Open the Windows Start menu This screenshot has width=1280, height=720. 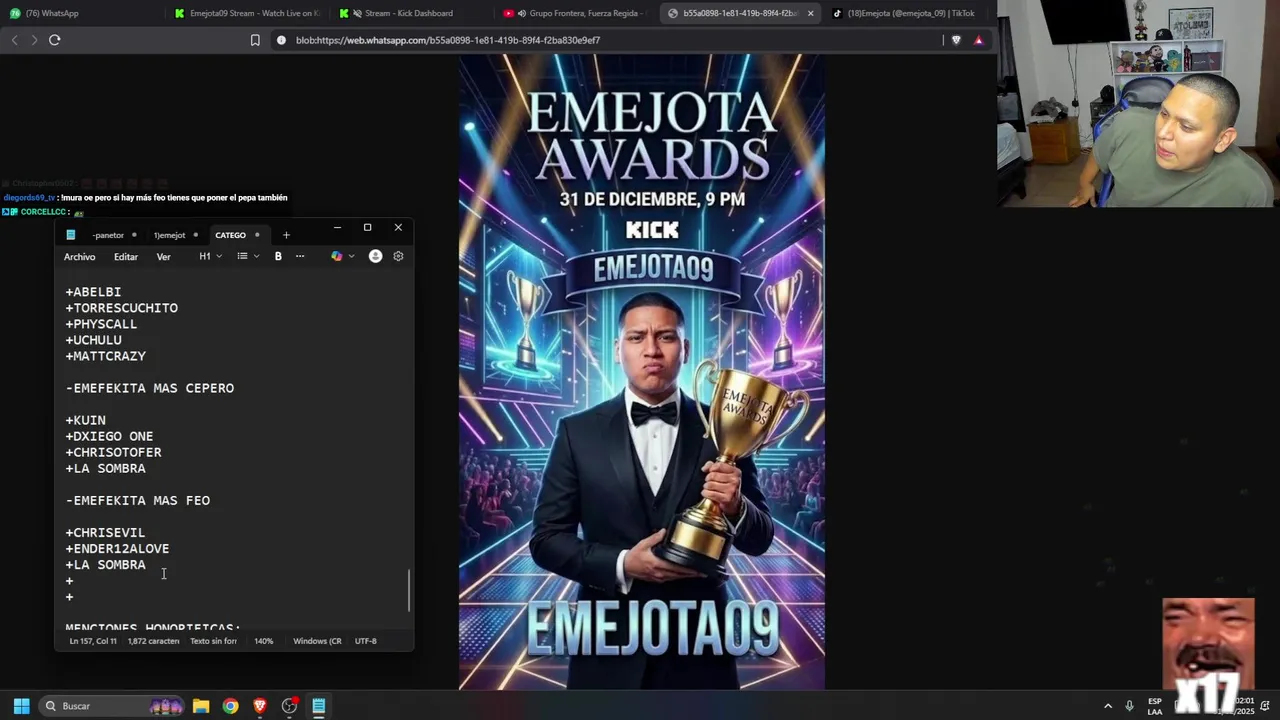tap(21, 706)
